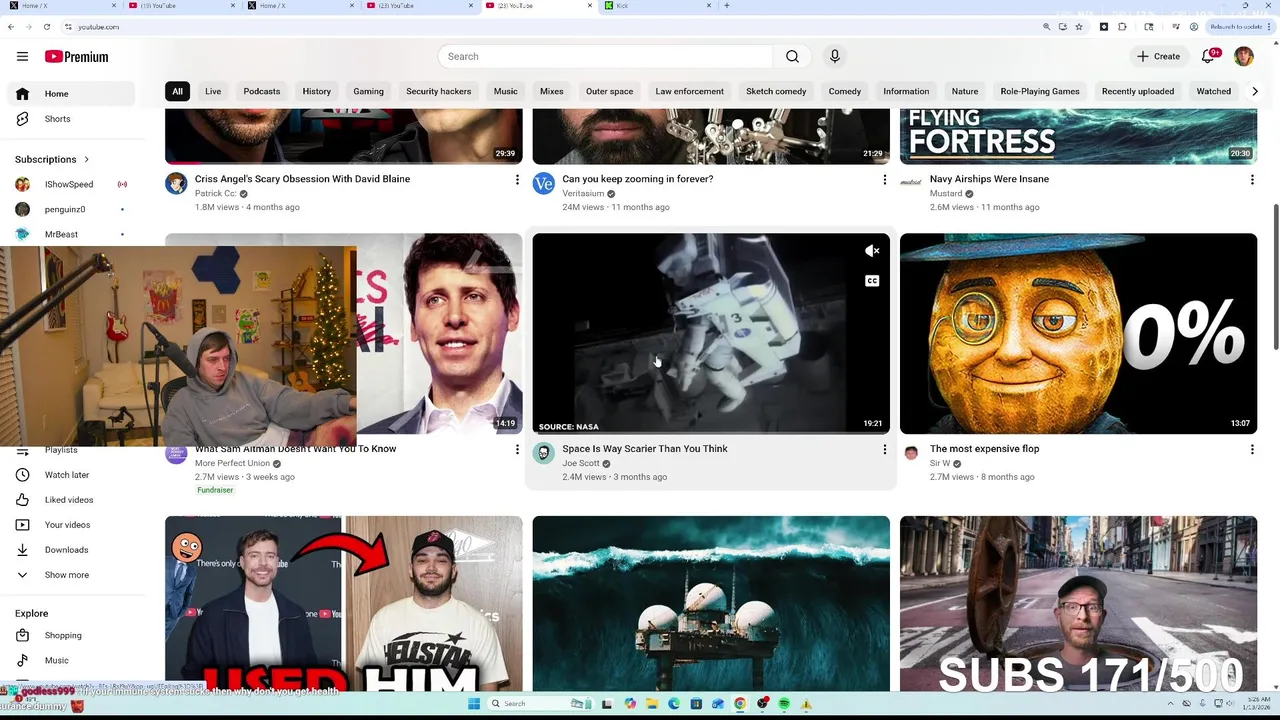Open the Windows Start menu

point(474,704)
